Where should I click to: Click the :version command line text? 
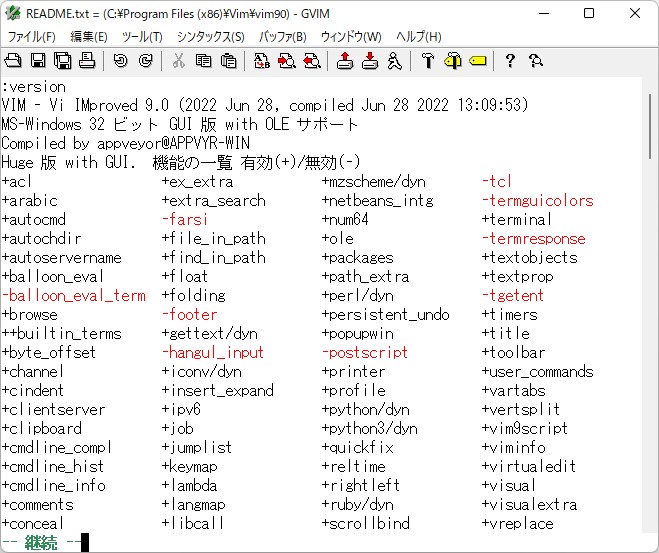coord(34,87)
